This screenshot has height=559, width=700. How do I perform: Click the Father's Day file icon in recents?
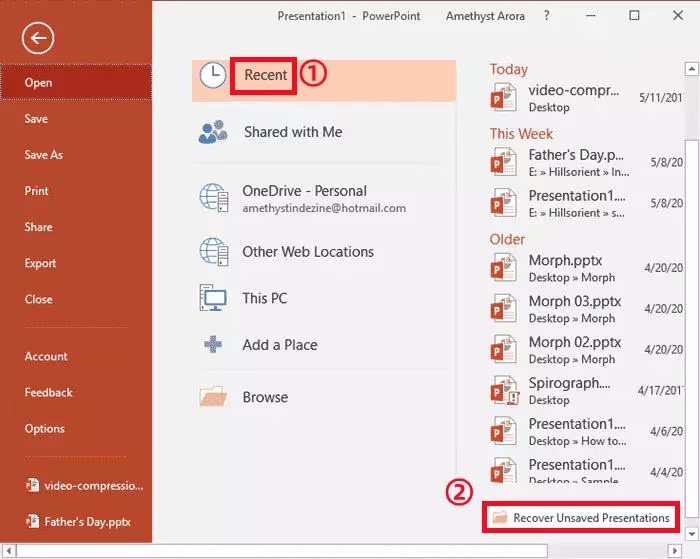(504, 162)
